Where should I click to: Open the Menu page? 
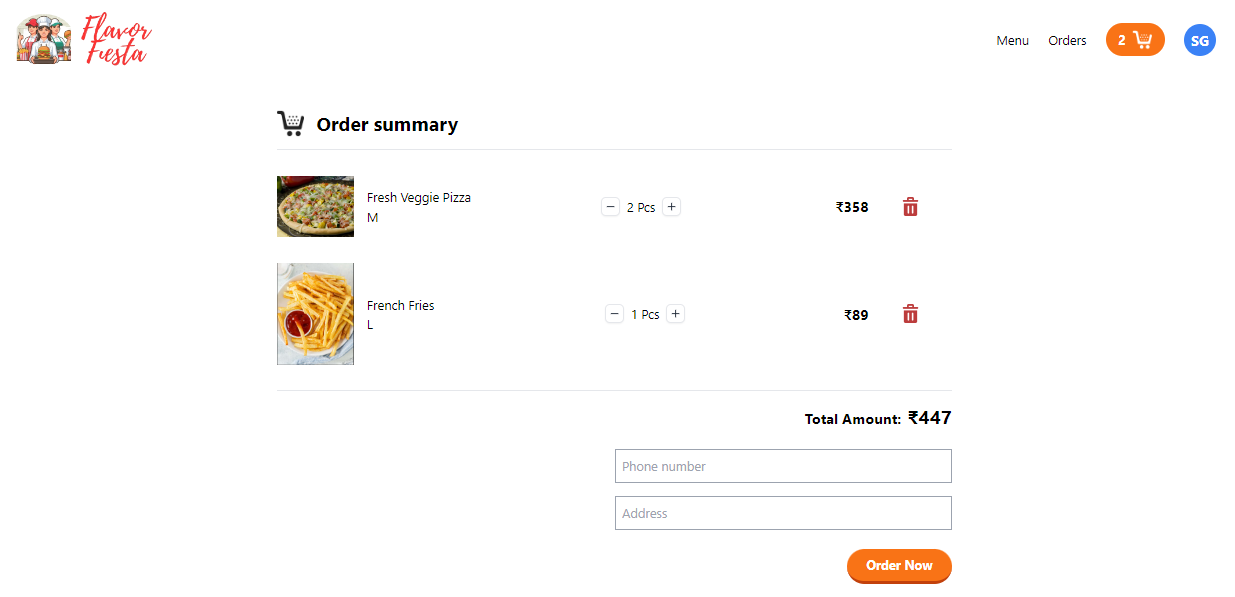(x=1012, y=41)
